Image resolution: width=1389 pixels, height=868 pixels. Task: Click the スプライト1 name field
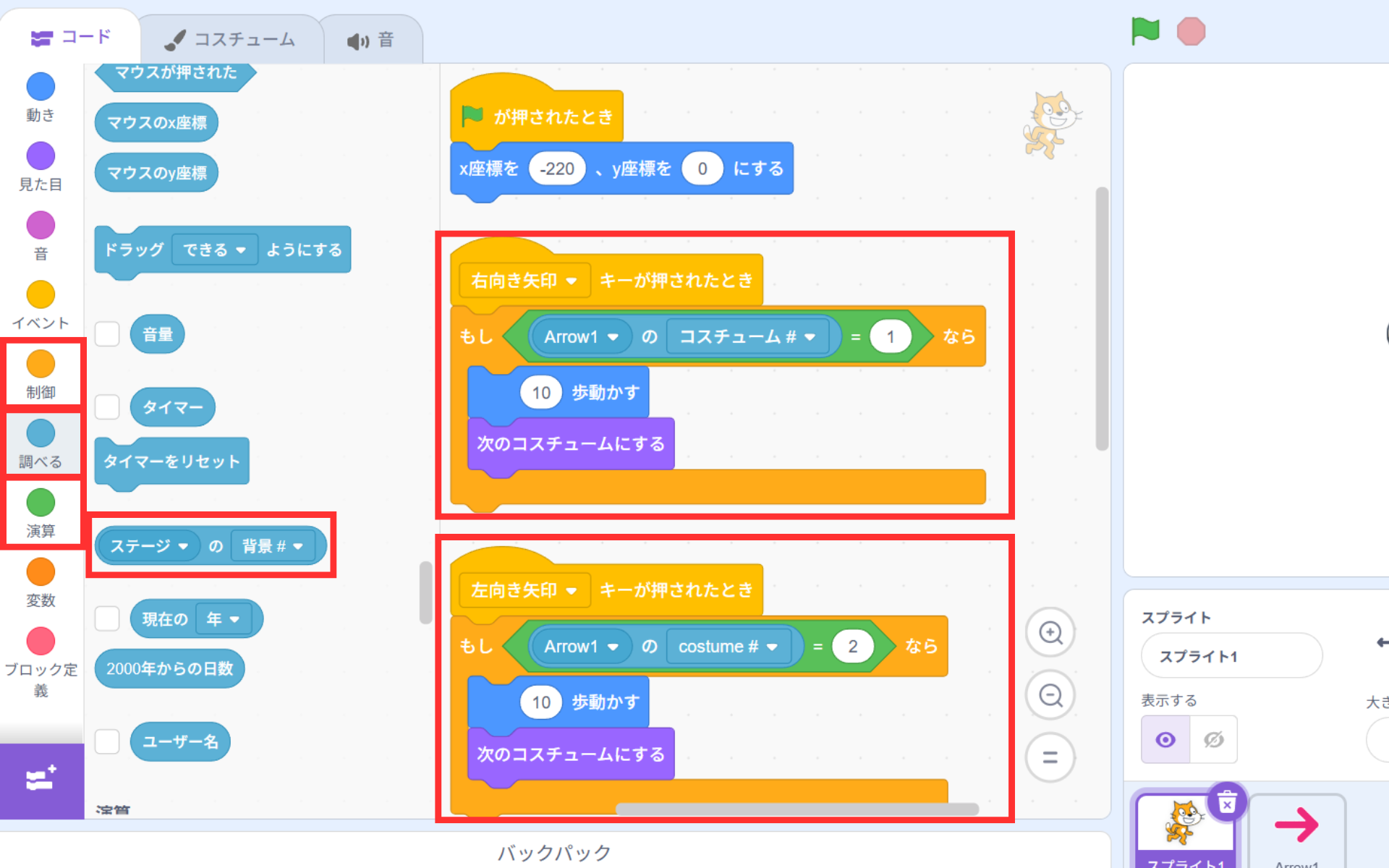[x=1231, y=656]
